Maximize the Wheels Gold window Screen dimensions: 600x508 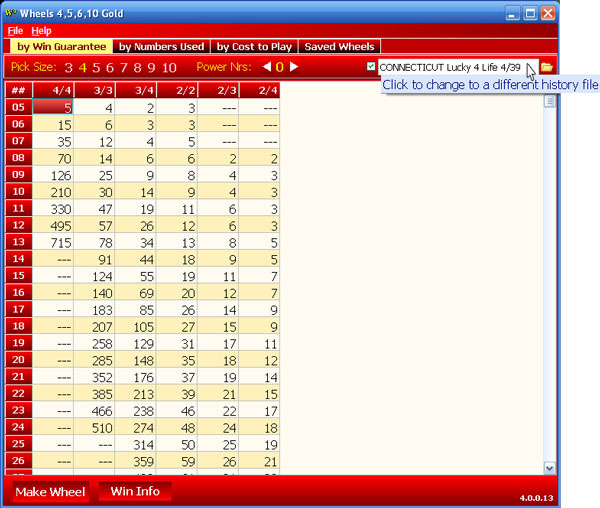pyautogui.click(x=530, y=13)
